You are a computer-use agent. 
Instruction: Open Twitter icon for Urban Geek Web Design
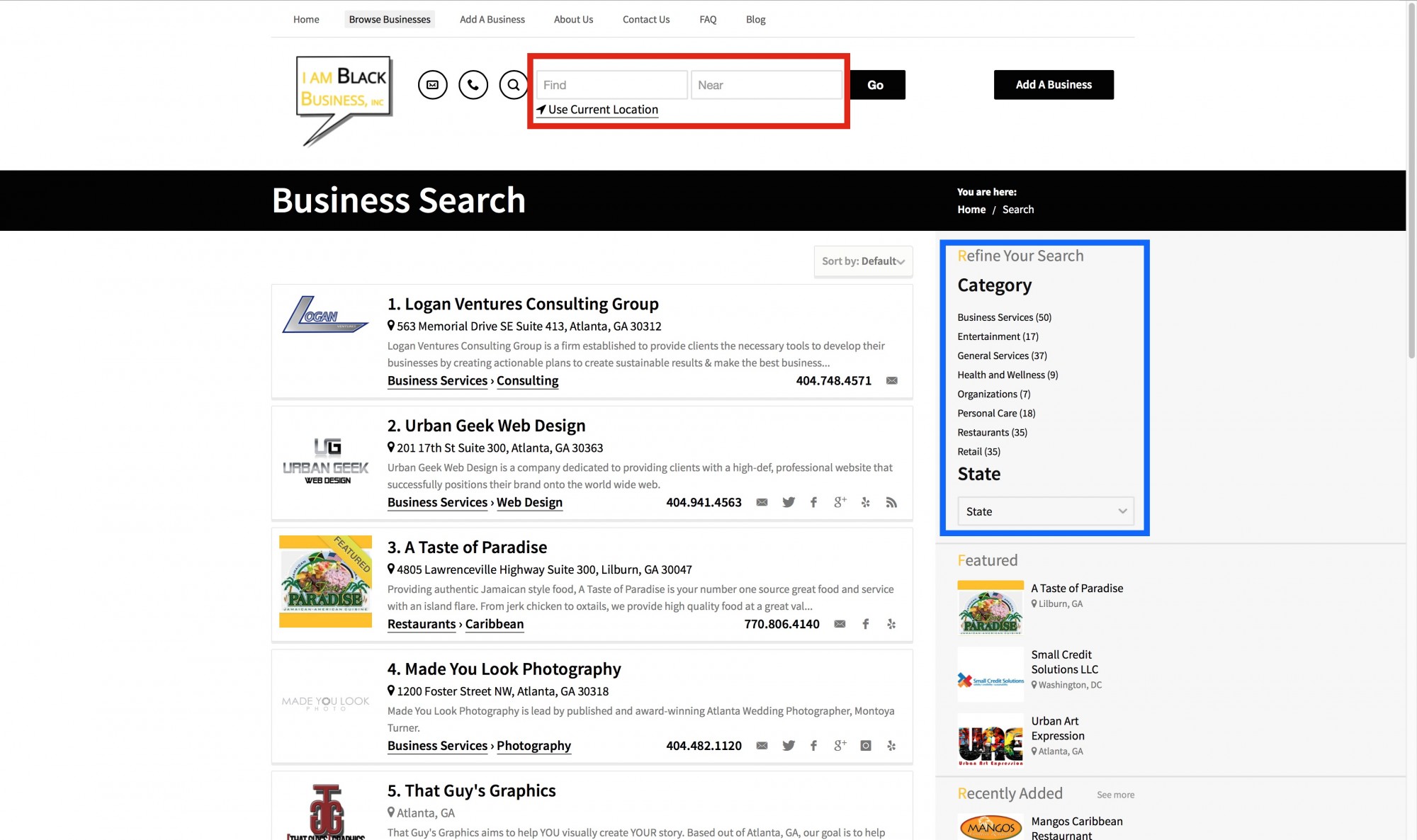point(789,503)
